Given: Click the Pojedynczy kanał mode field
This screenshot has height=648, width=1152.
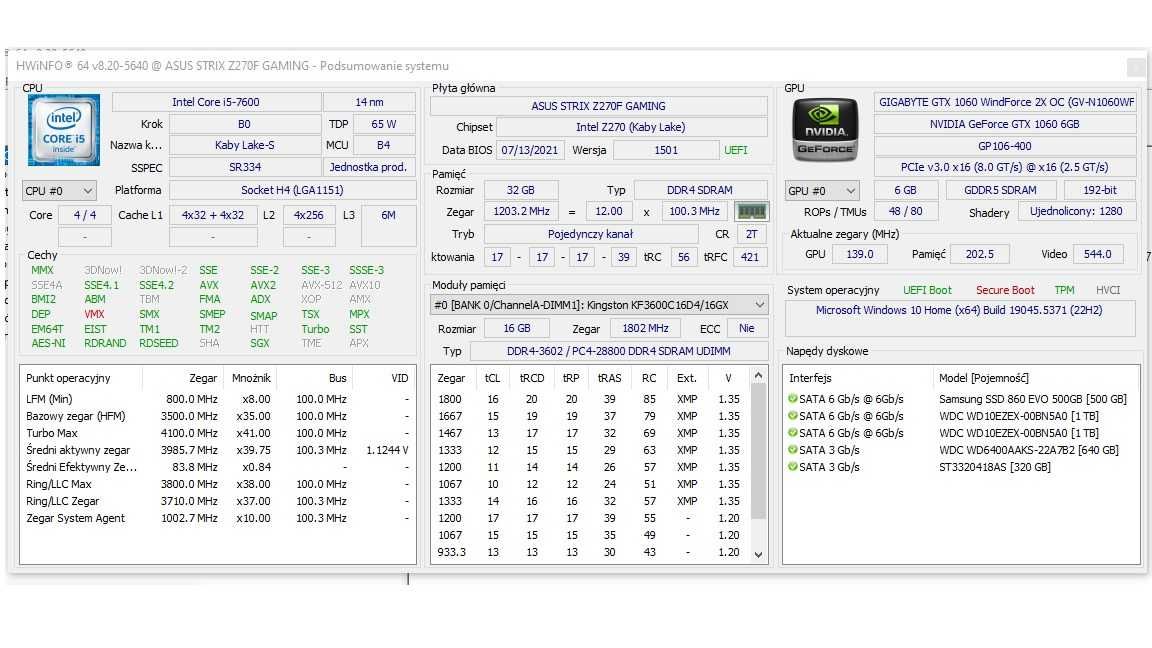Looking at the screenshot, I should pos(591,234).
